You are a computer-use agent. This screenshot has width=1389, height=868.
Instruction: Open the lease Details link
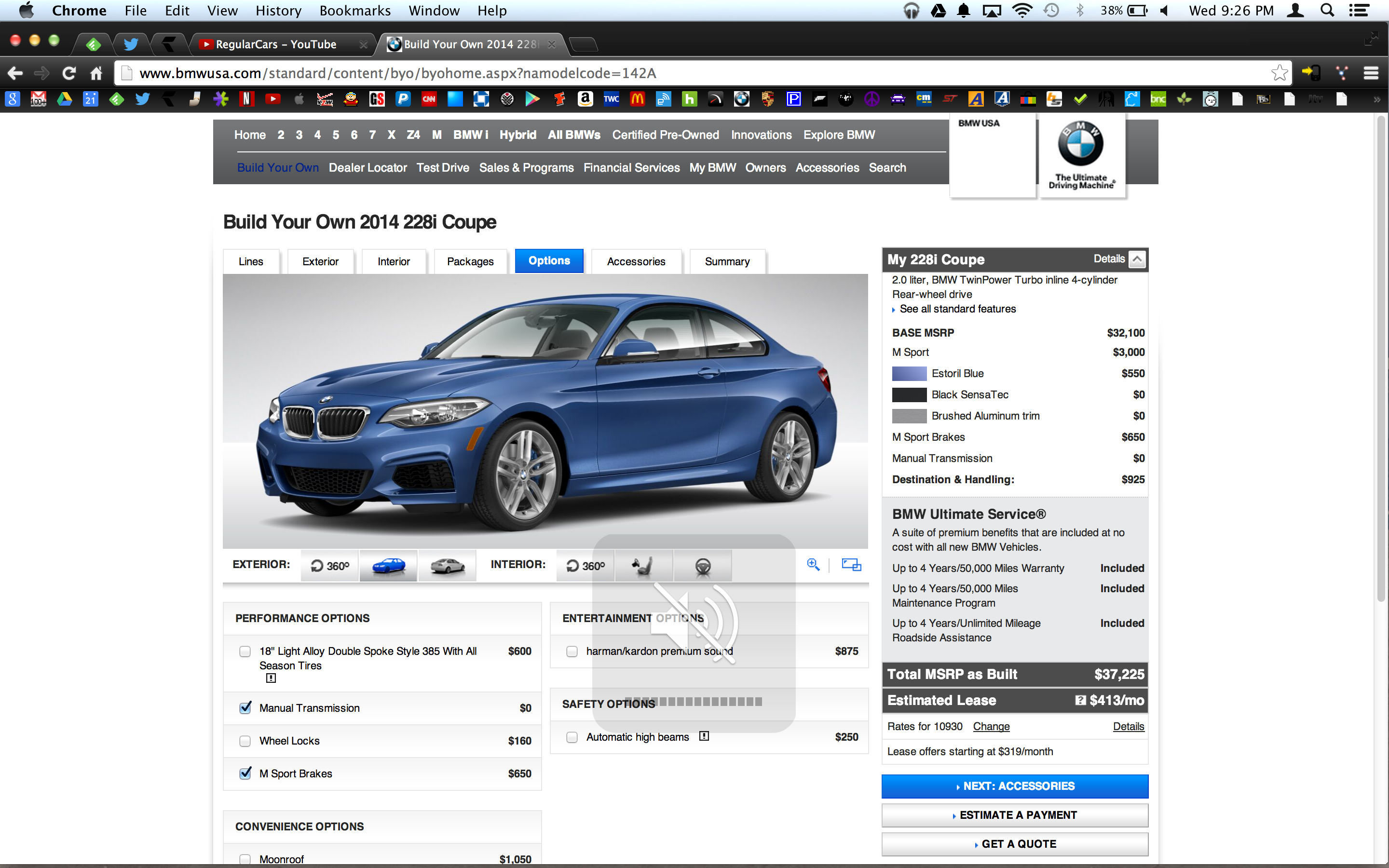(1129, 726)
